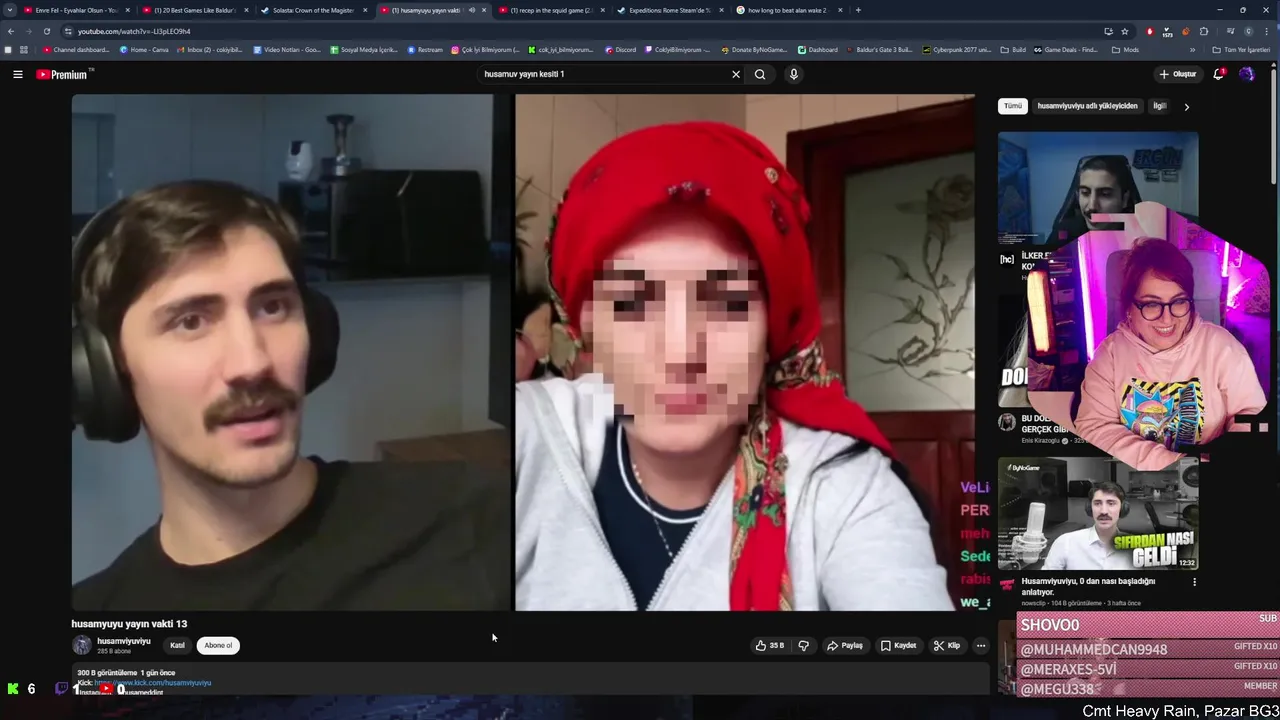Show more filter chips with right arrow

coord(1187,106)
